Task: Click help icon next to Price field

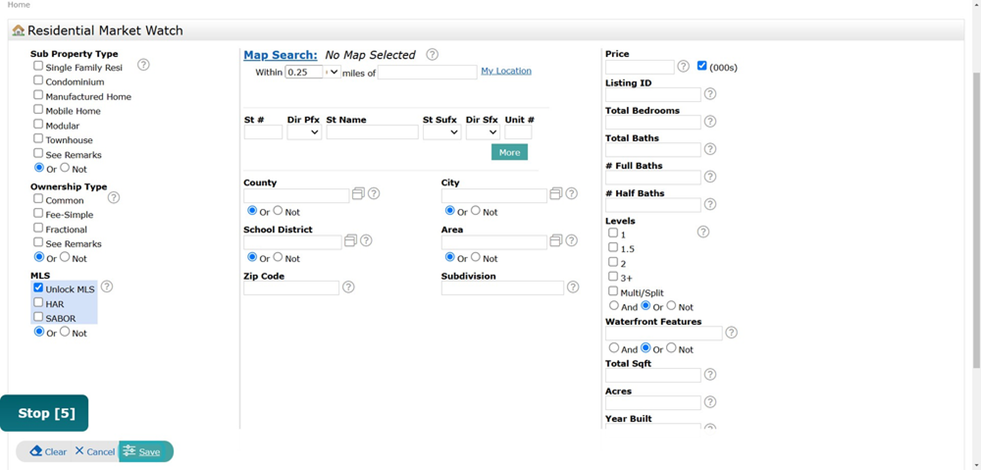Action: 683,66
